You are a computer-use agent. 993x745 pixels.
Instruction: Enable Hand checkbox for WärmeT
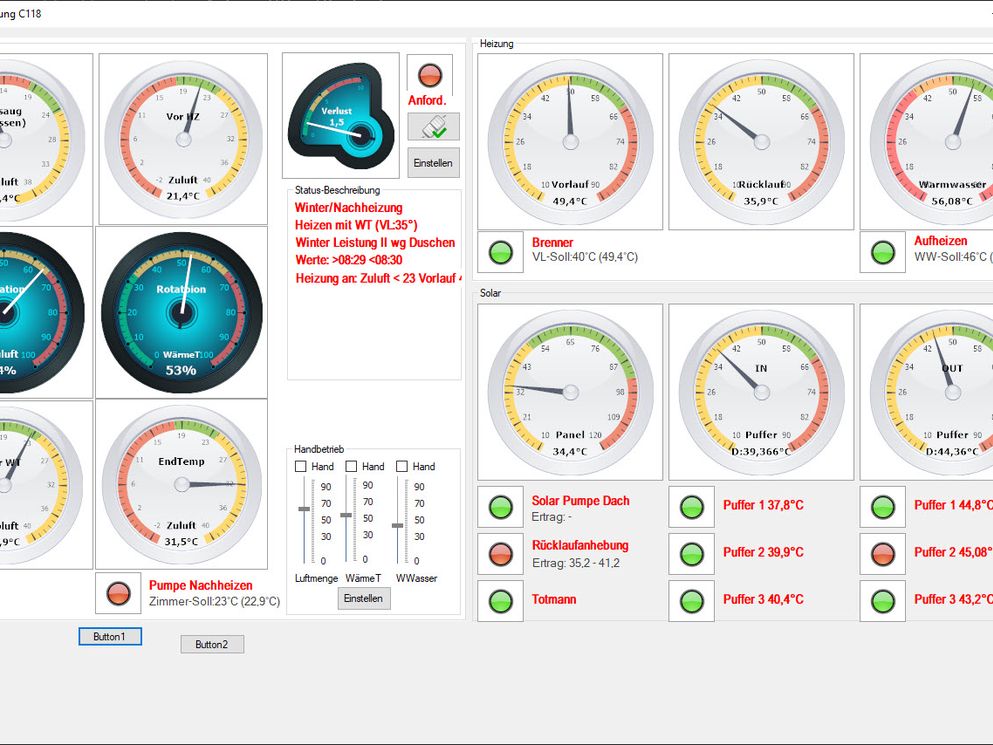click(351, 466)
